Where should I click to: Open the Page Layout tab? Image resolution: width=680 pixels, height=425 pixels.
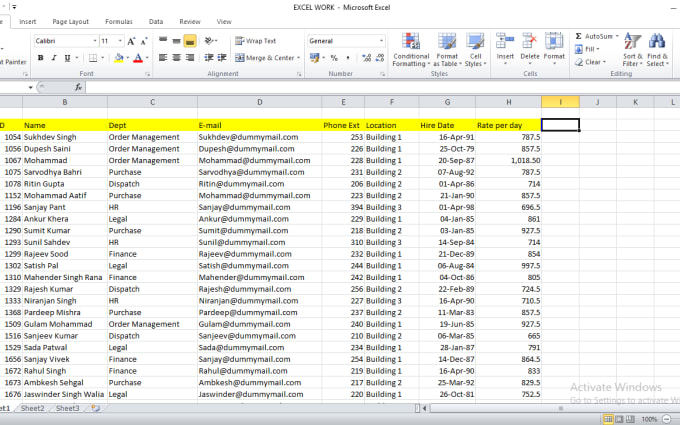[x=70, y=22]
